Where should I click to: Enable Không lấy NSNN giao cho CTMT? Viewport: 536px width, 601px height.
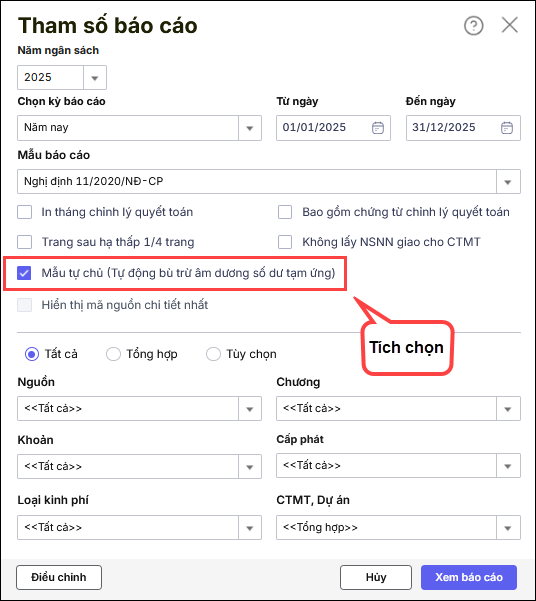[285, 242]
